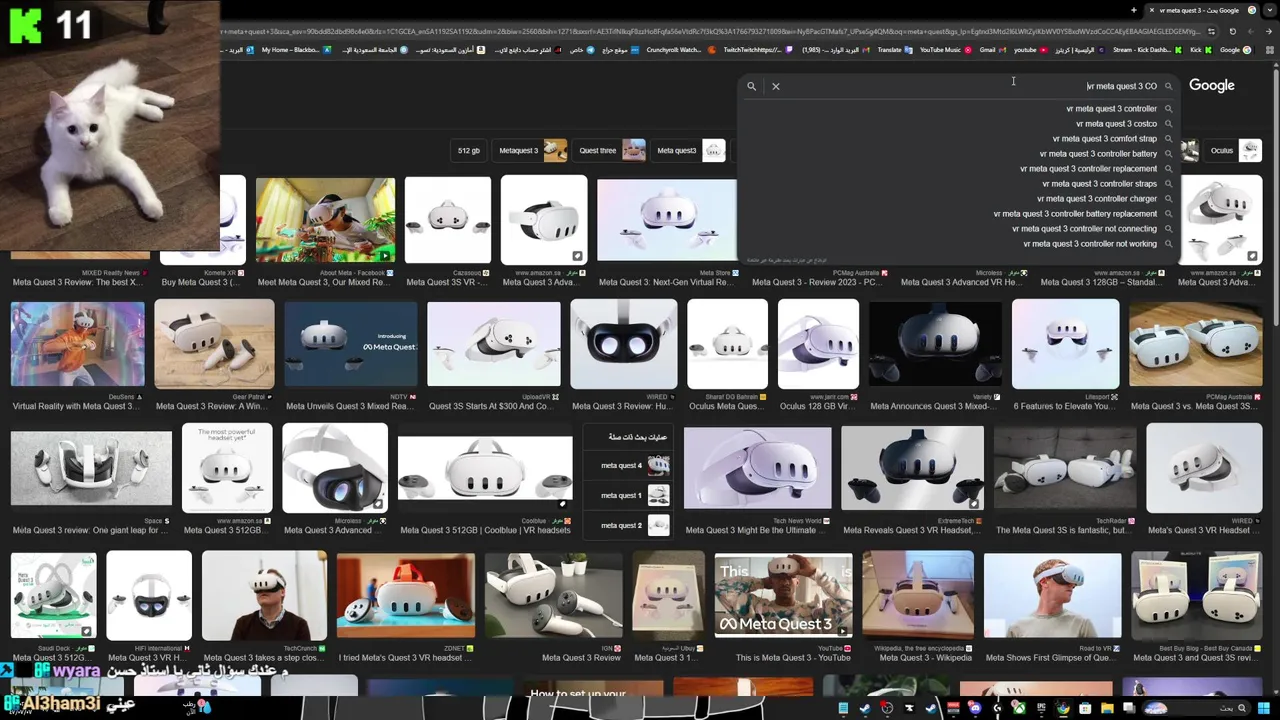
Task: Open the 'Meet Meta Quest 3, Our Mixed Re...' image
Action: (x=325, y=220)
